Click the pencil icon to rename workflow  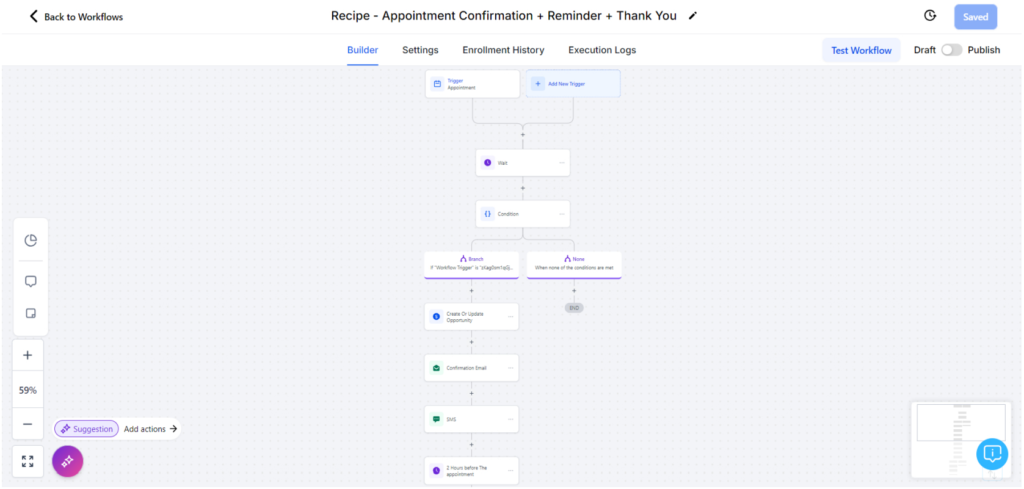[x=693, y=16]
